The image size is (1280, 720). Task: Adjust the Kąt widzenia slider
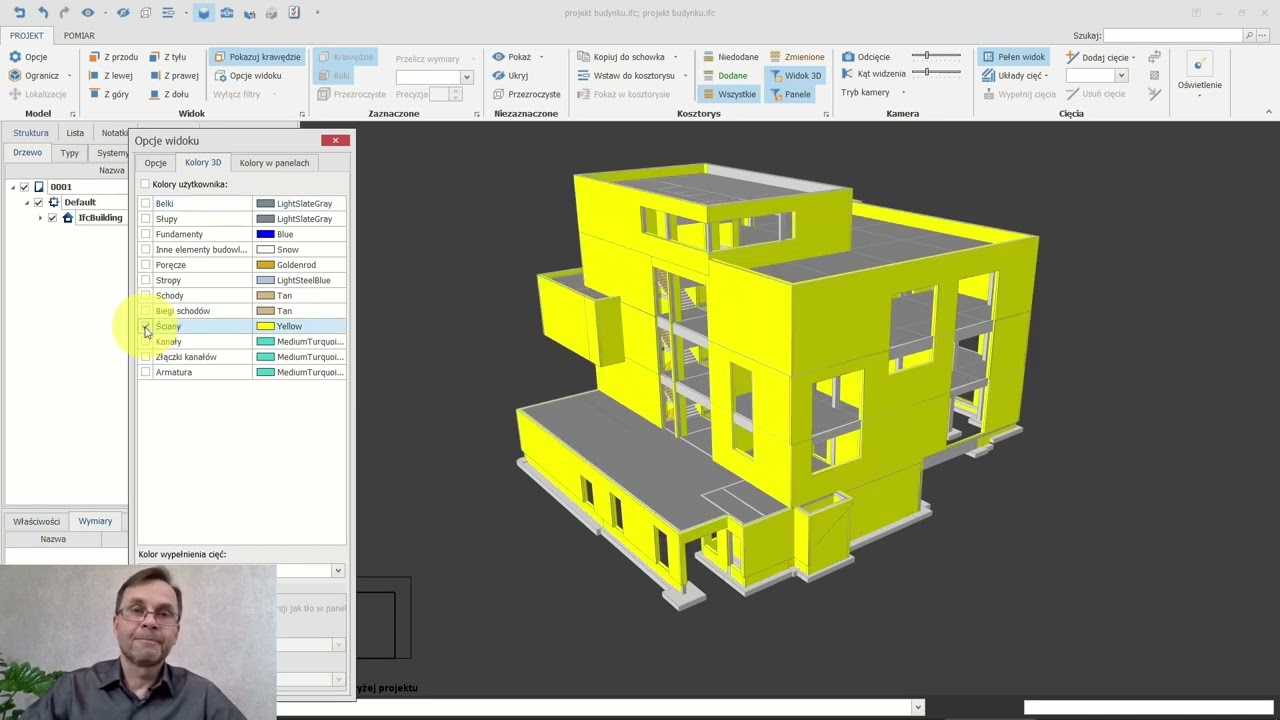pyautogui.click(x=936, y=73)
